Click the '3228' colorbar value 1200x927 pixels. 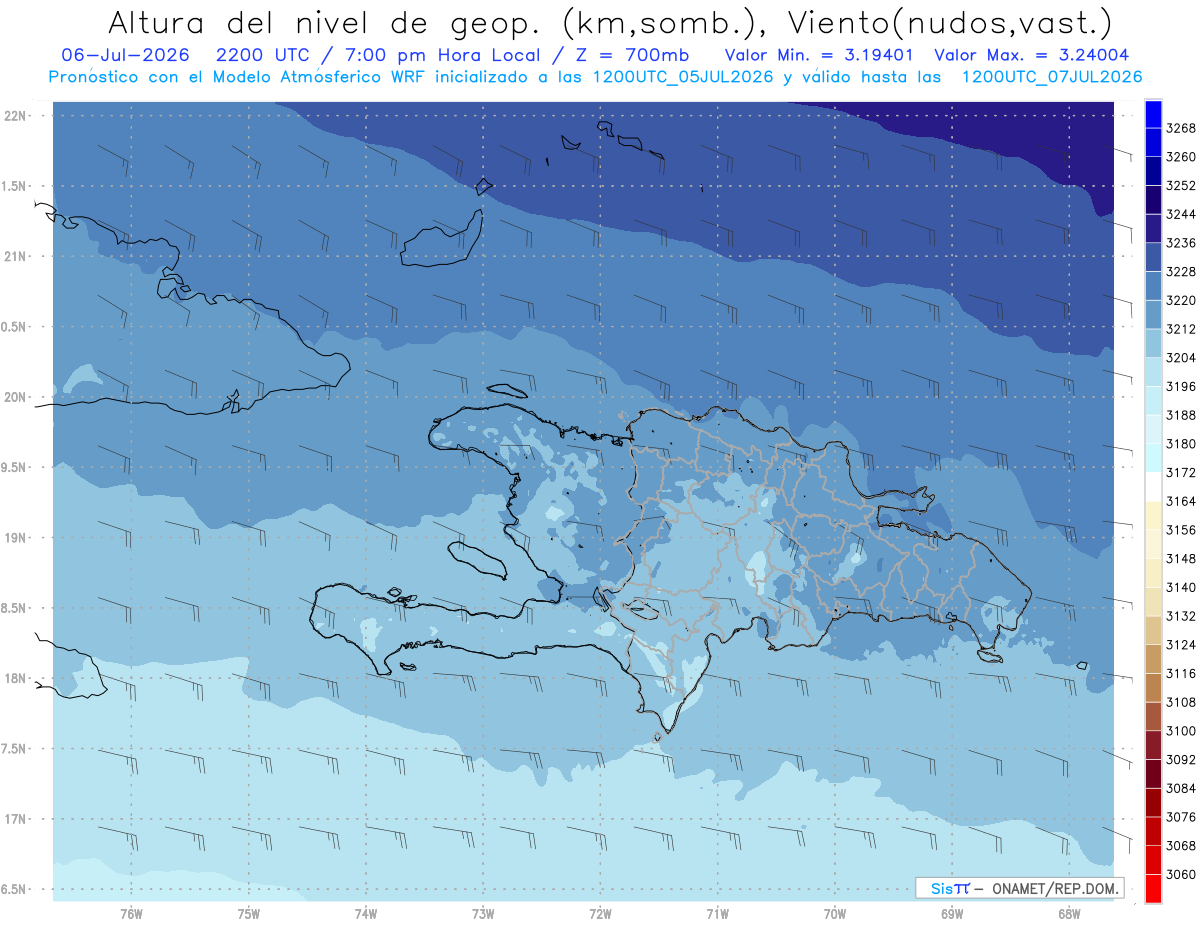point(1181,272)
